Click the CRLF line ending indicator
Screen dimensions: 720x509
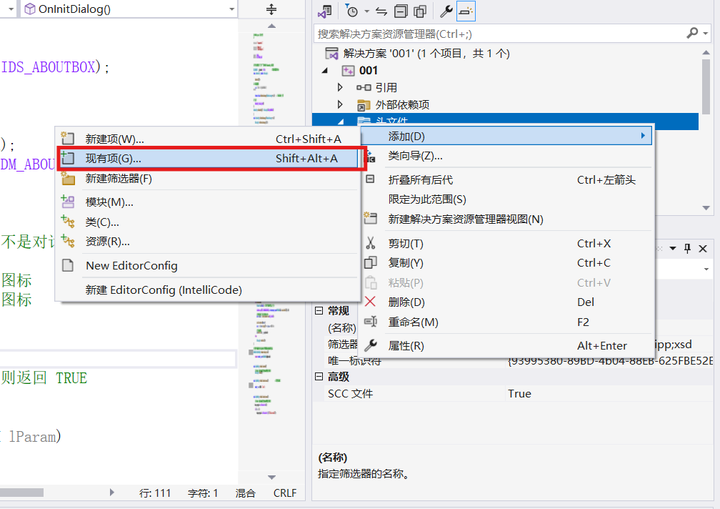point(285,493)
